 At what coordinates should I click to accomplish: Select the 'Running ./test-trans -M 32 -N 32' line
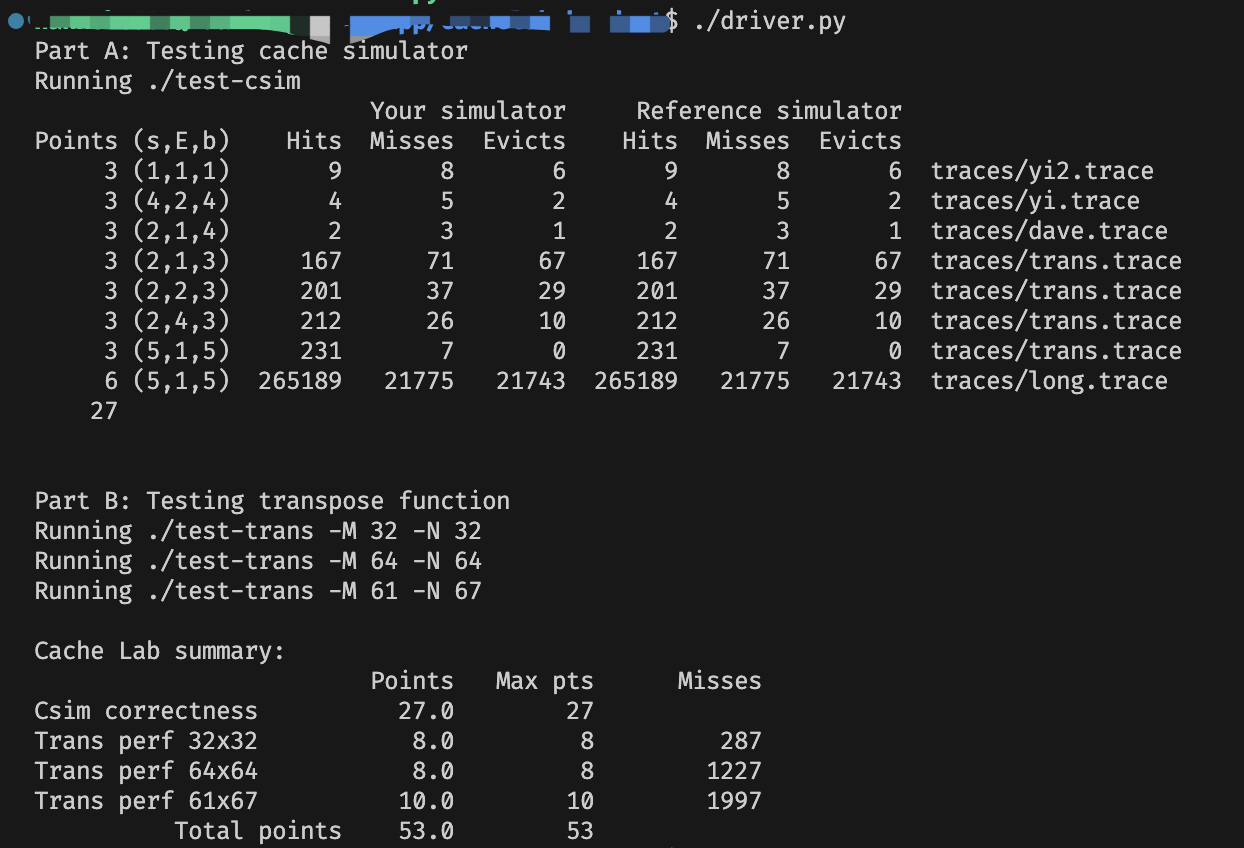pyautogui.click(x=258, y=531)
